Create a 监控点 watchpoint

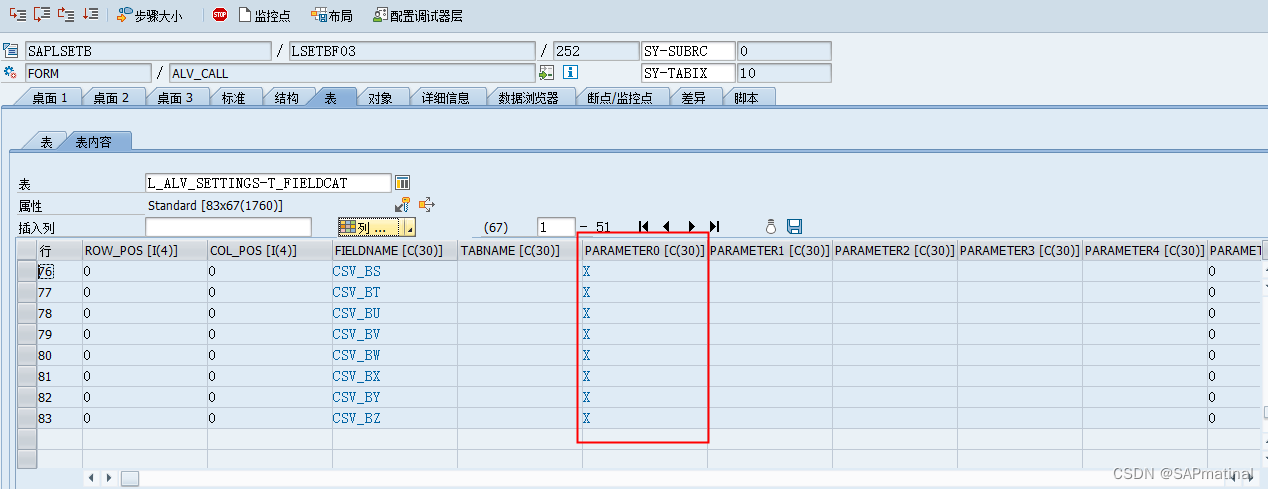pos(265,15)
